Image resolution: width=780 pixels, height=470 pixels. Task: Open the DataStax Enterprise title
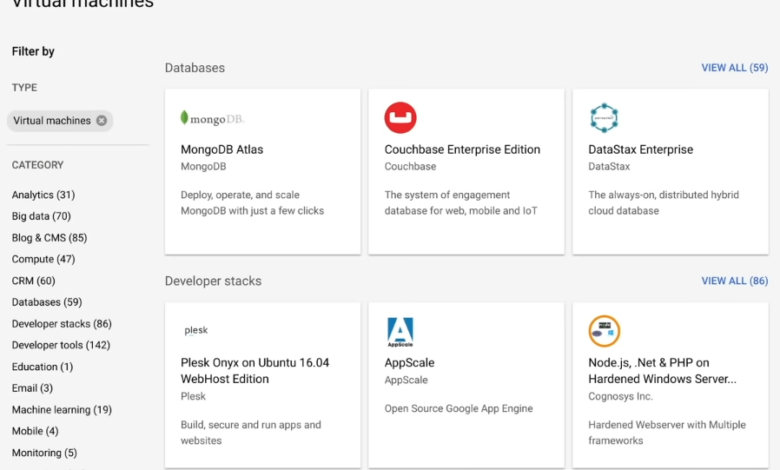pyautogui.click(x=640, y=150)
